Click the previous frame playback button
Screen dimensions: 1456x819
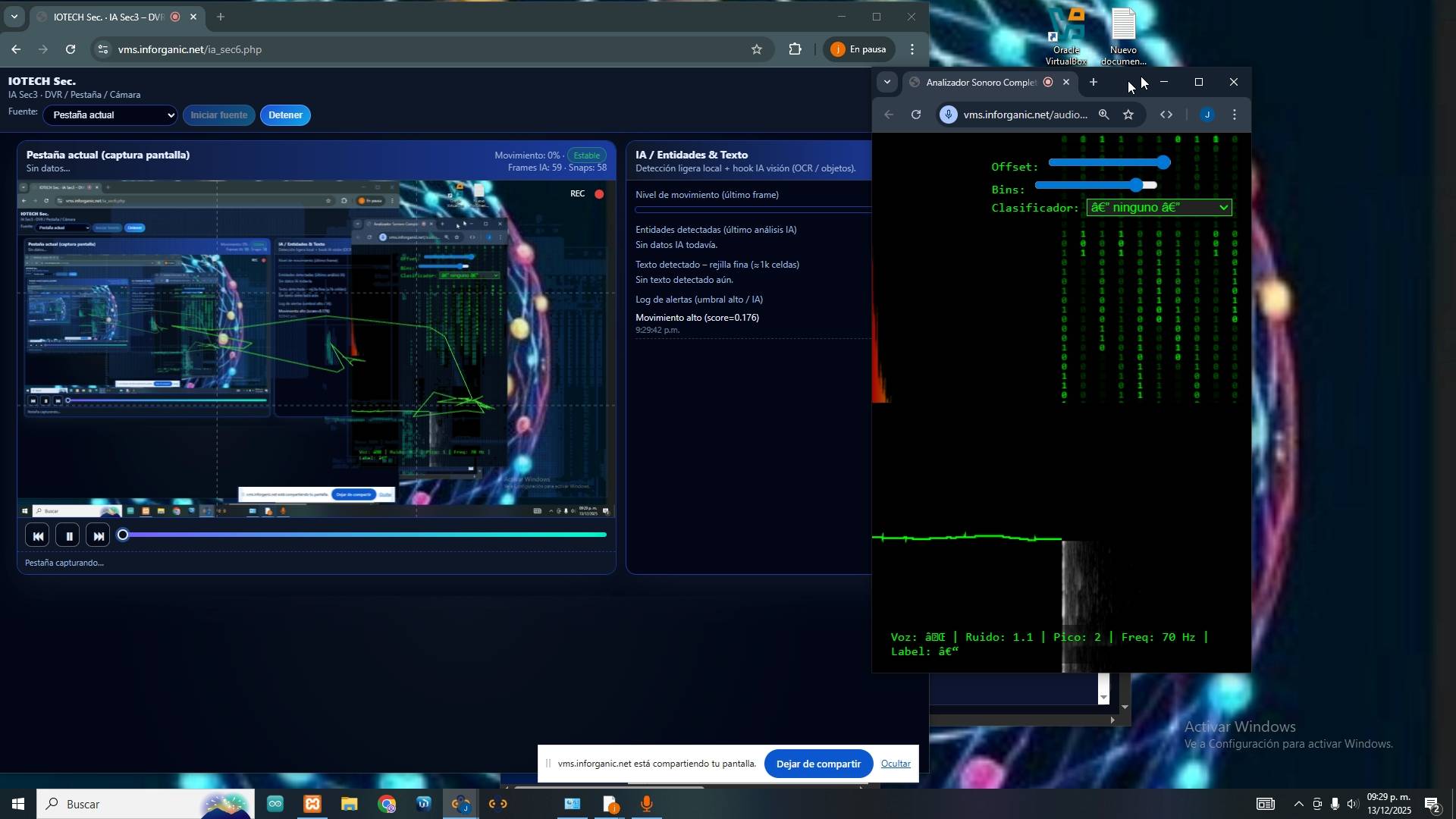pos(37,536)
